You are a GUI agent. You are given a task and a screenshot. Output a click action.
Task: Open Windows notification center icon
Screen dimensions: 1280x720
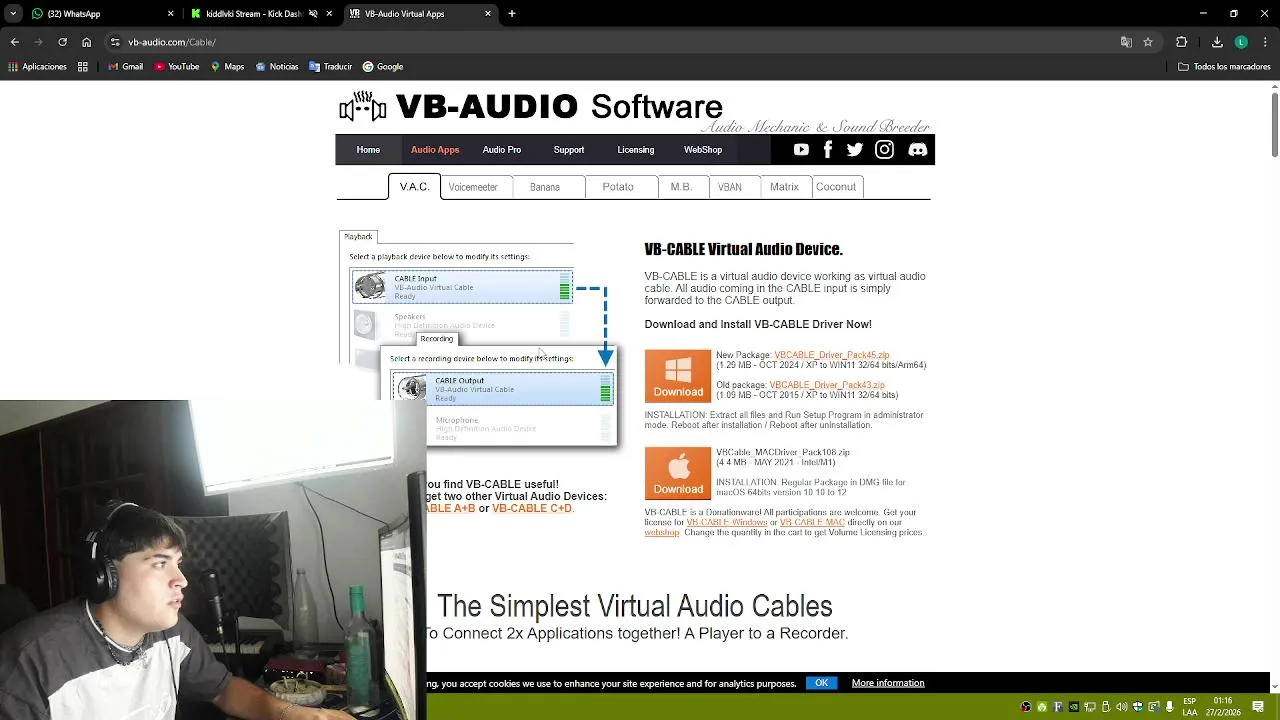click(x=1258, y=707)
